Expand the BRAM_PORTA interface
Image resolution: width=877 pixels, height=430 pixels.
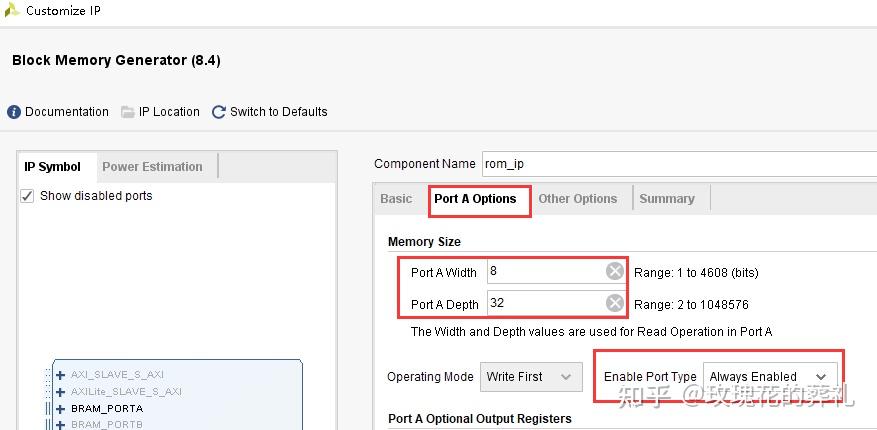61,408
